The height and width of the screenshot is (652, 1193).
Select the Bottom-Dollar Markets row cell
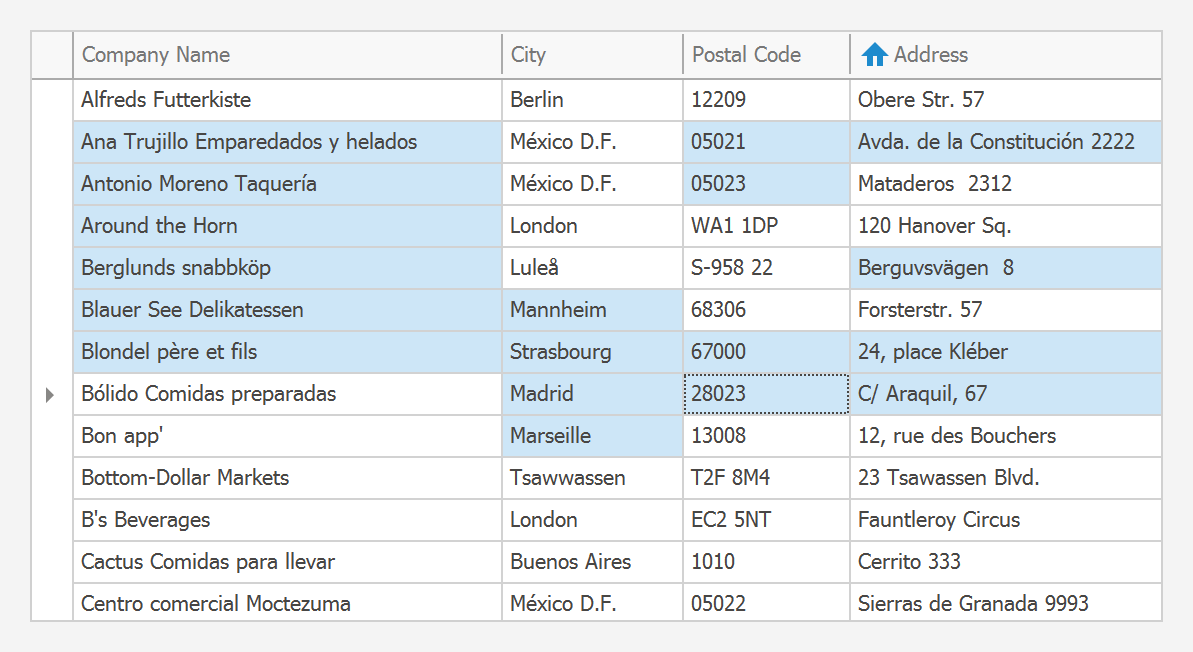click(185, 478)
